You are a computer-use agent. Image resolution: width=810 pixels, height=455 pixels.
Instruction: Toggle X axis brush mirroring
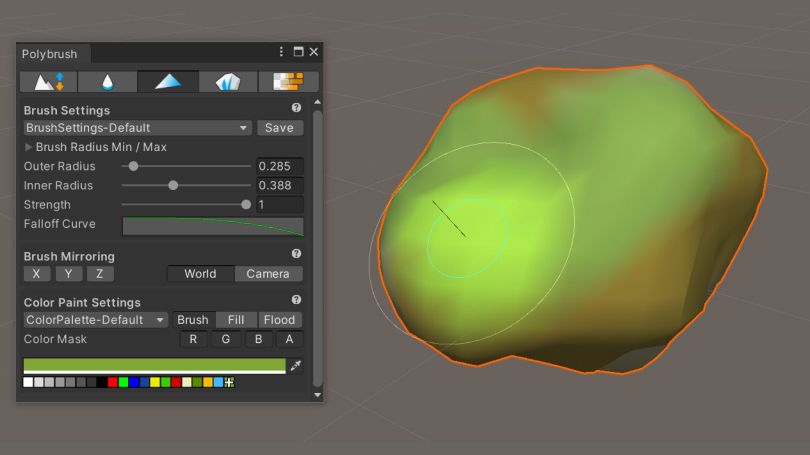(x=37, y=274)
